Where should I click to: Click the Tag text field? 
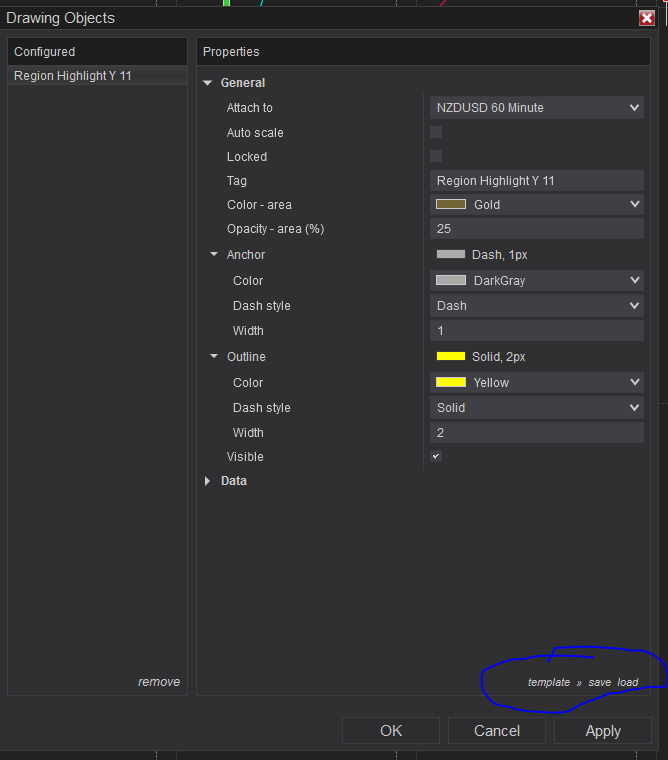click(x=538, y=181)
